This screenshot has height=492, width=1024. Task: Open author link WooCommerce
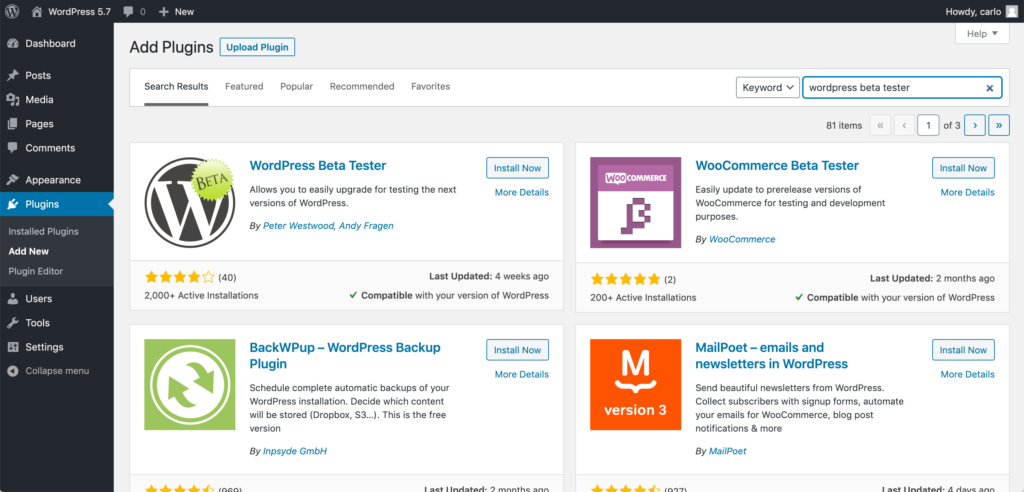click(743, 240)
